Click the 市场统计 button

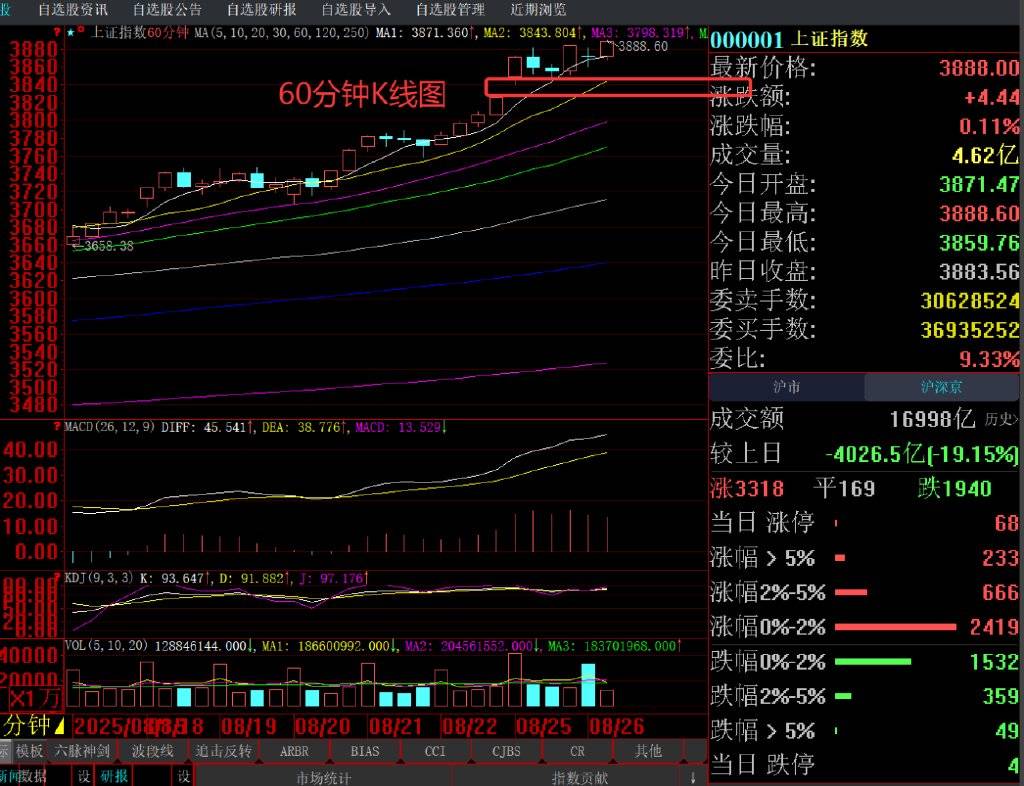323,777
